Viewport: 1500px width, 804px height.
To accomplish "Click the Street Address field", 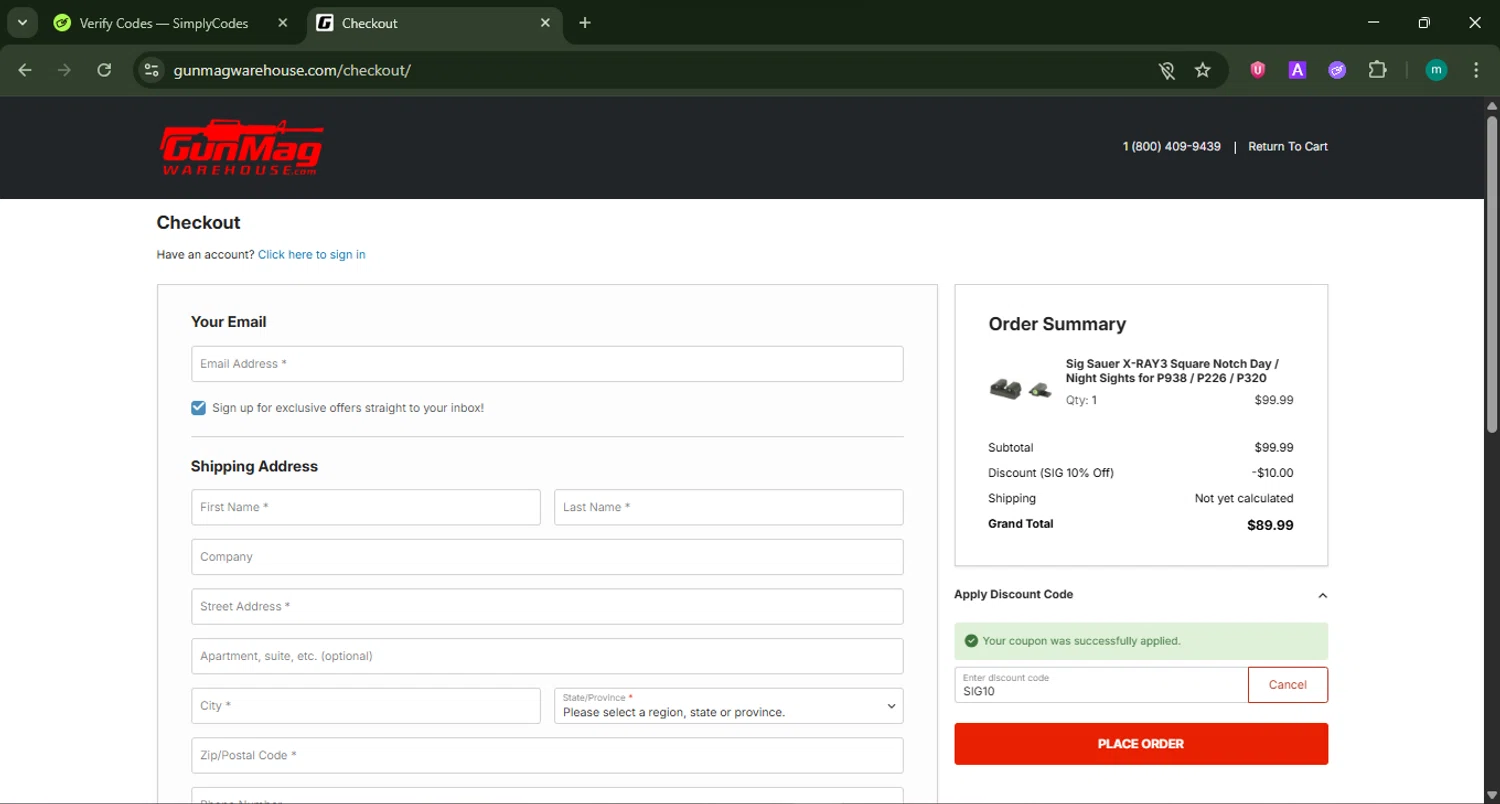I will pos(547,607).
